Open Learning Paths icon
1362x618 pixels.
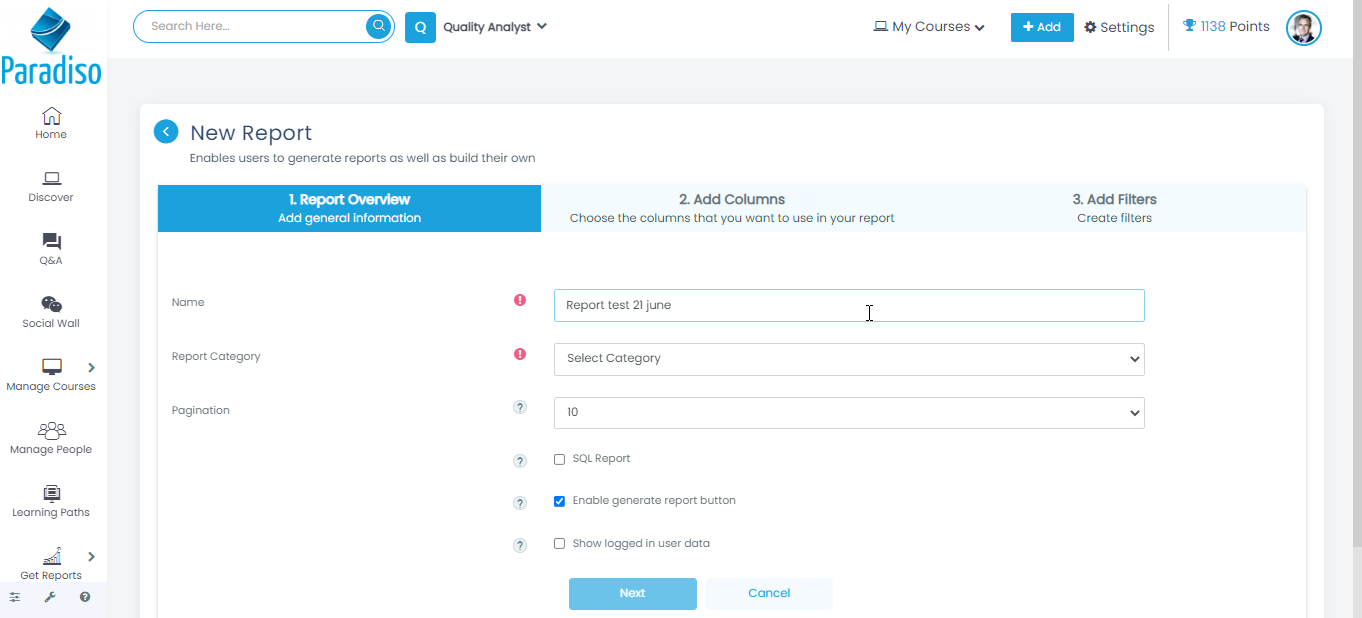click(x=51, y=494)
